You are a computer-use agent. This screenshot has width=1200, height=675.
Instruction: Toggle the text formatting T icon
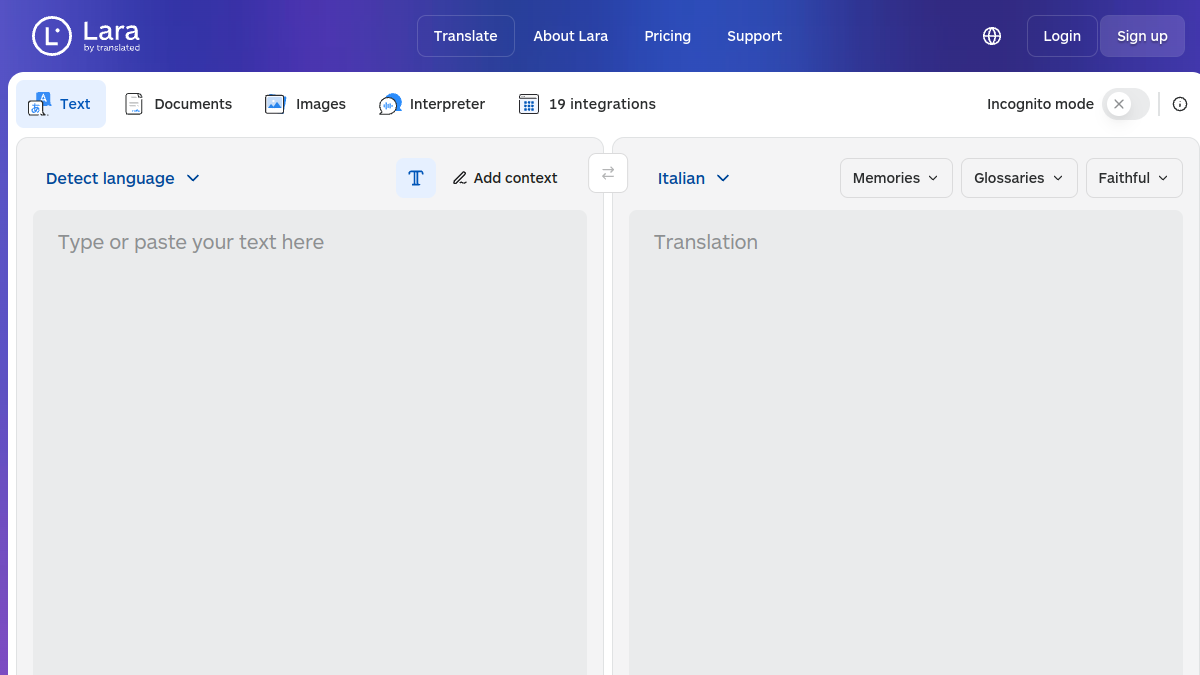coord(416,178)
